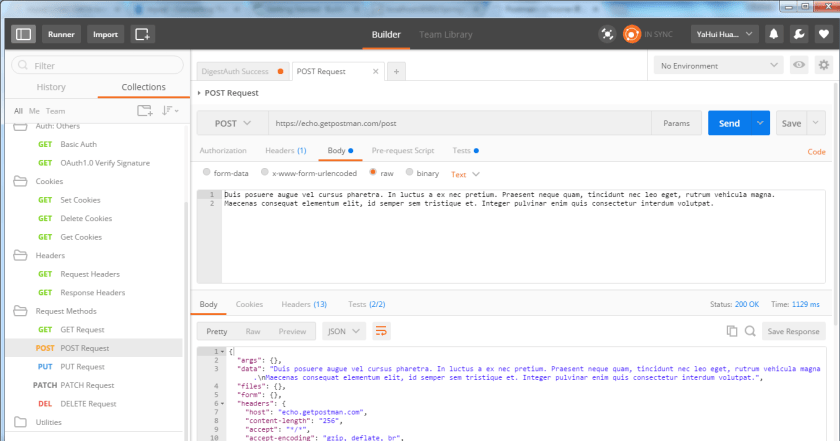Select the form-data radio button
The image size is (840, 441).
pyautogui.click(x=205, y=173)
